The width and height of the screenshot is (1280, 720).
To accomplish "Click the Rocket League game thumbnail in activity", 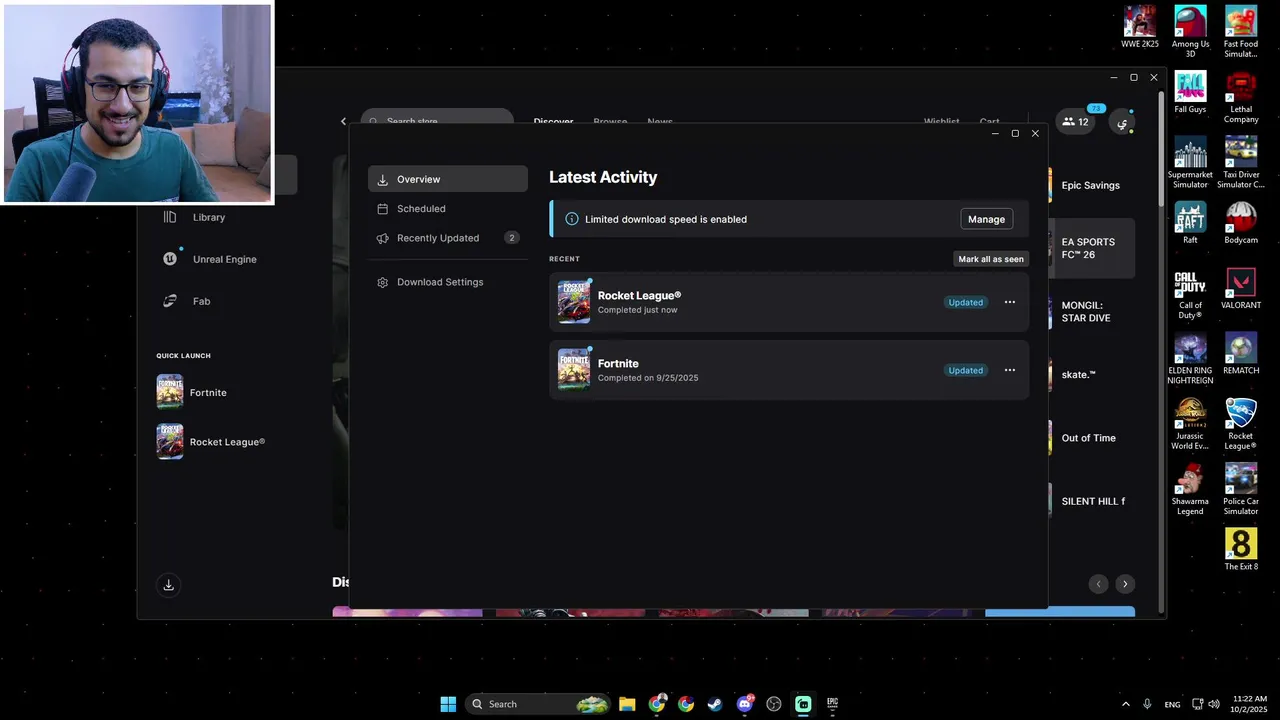I will 574,302.
